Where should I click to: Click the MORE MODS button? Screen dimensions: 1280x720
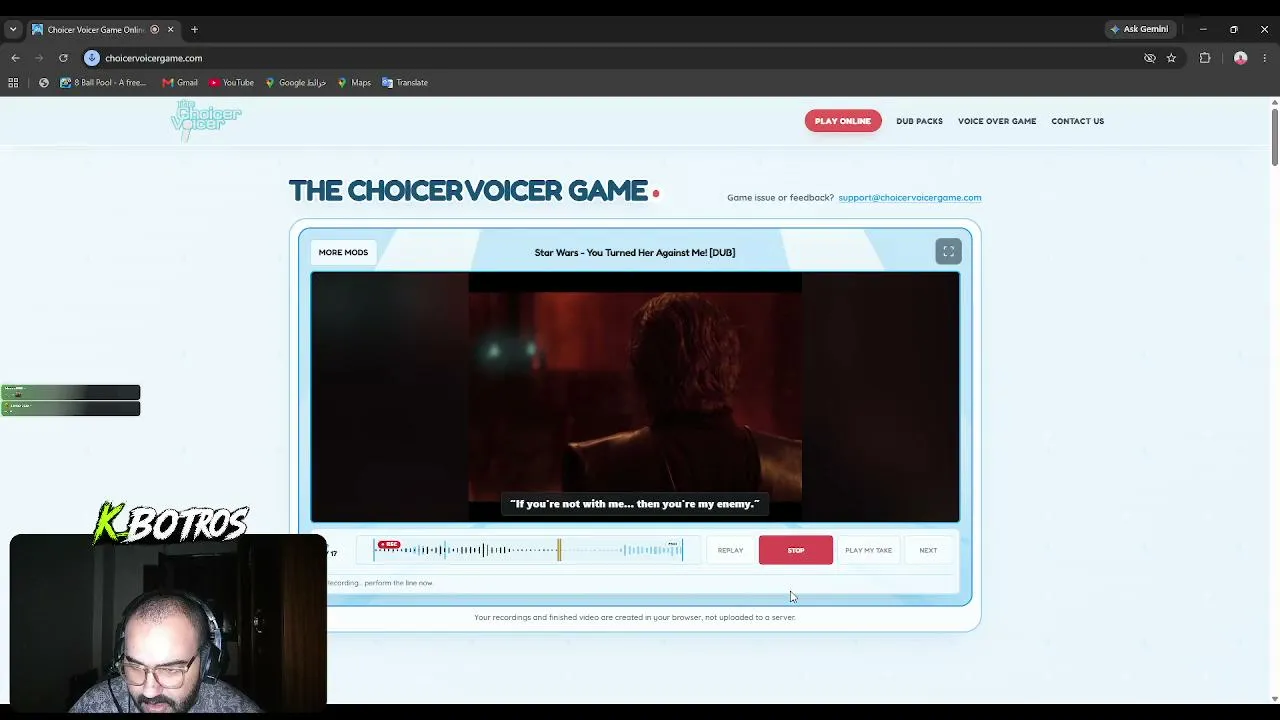point(343,253)
